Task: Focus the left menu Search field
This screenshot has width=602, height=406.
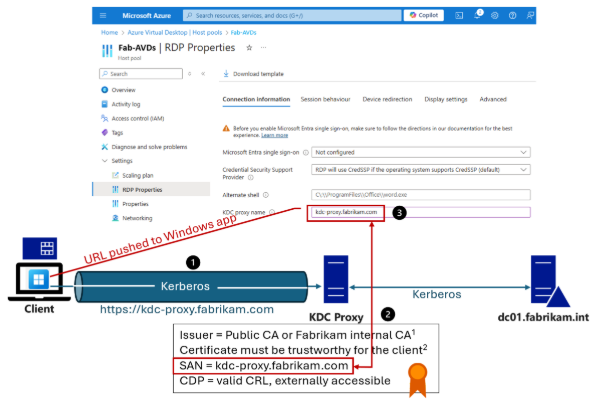Action: 141,74
